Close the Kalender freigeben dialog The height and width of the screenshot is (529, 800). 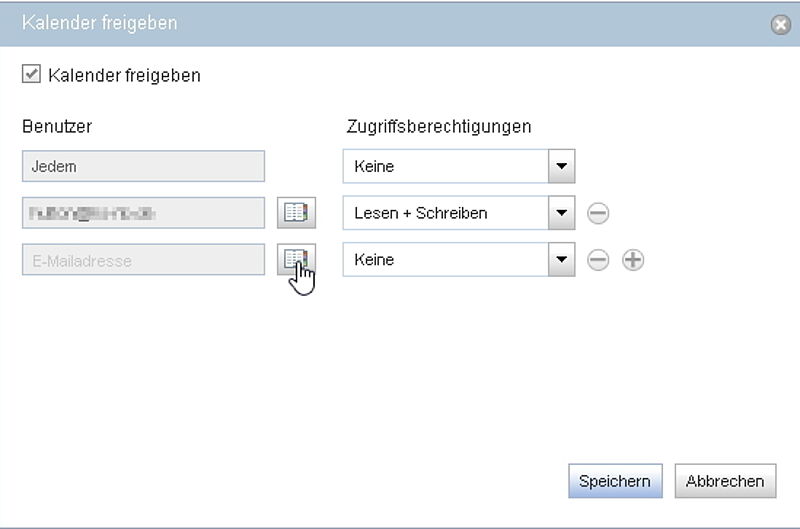[x=781, y=24]
